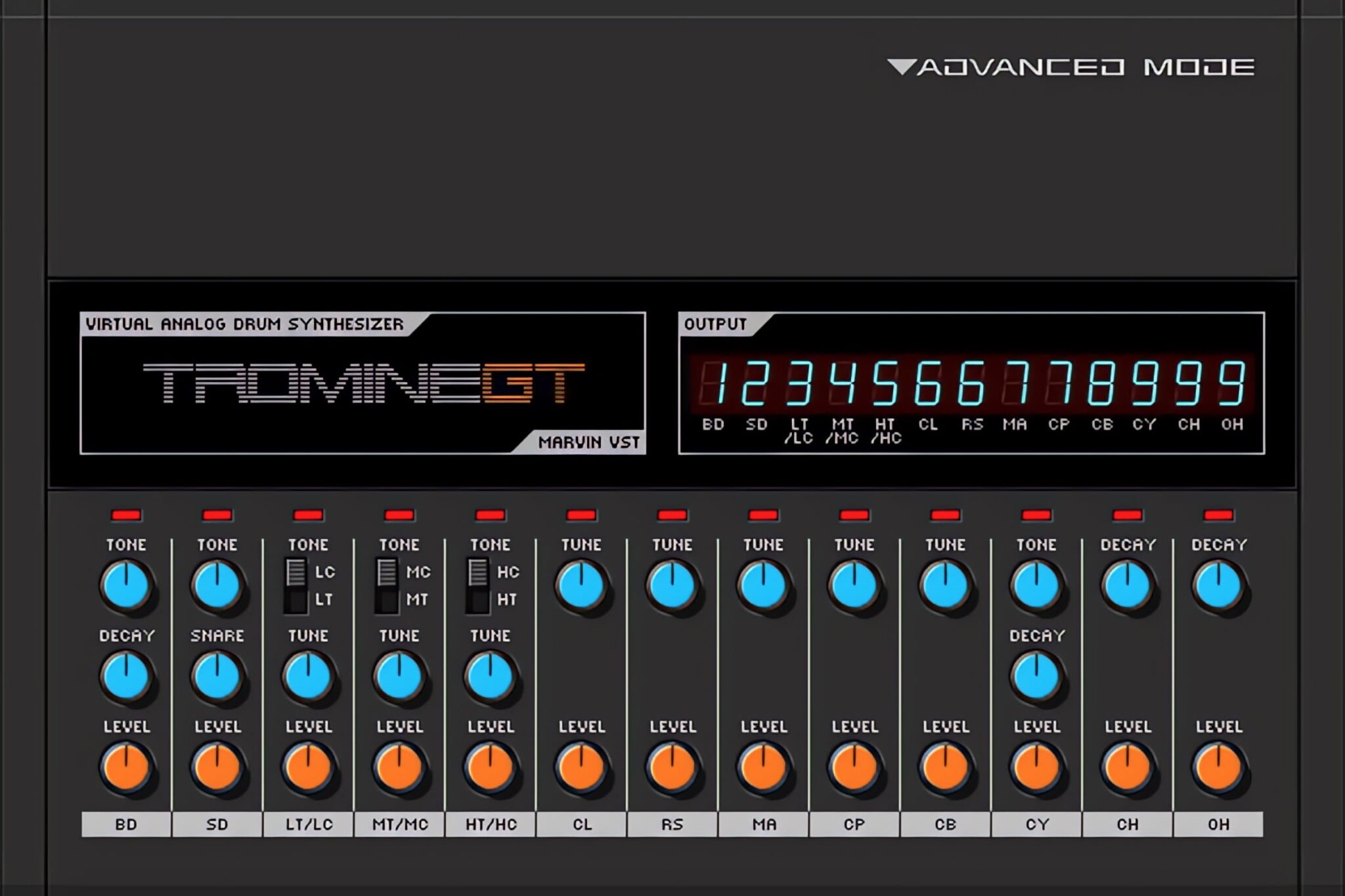Click the BD Decay blue knob

[126, 676]
